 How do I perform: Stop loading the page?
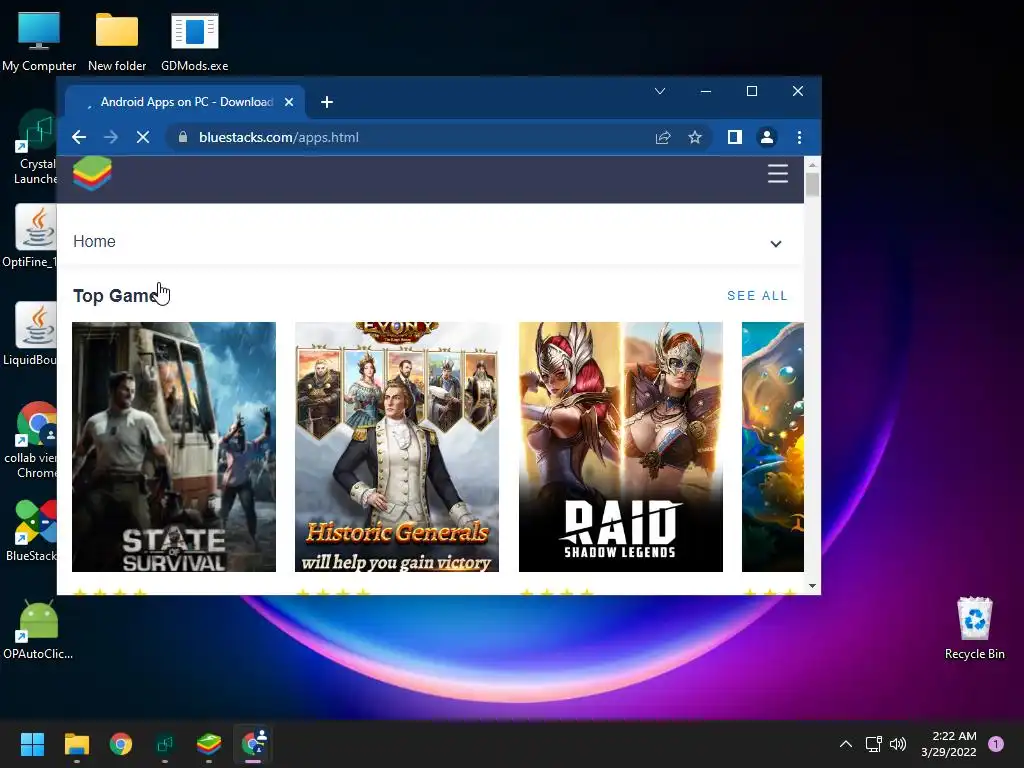pyautogui.click(x=143, y=137)
